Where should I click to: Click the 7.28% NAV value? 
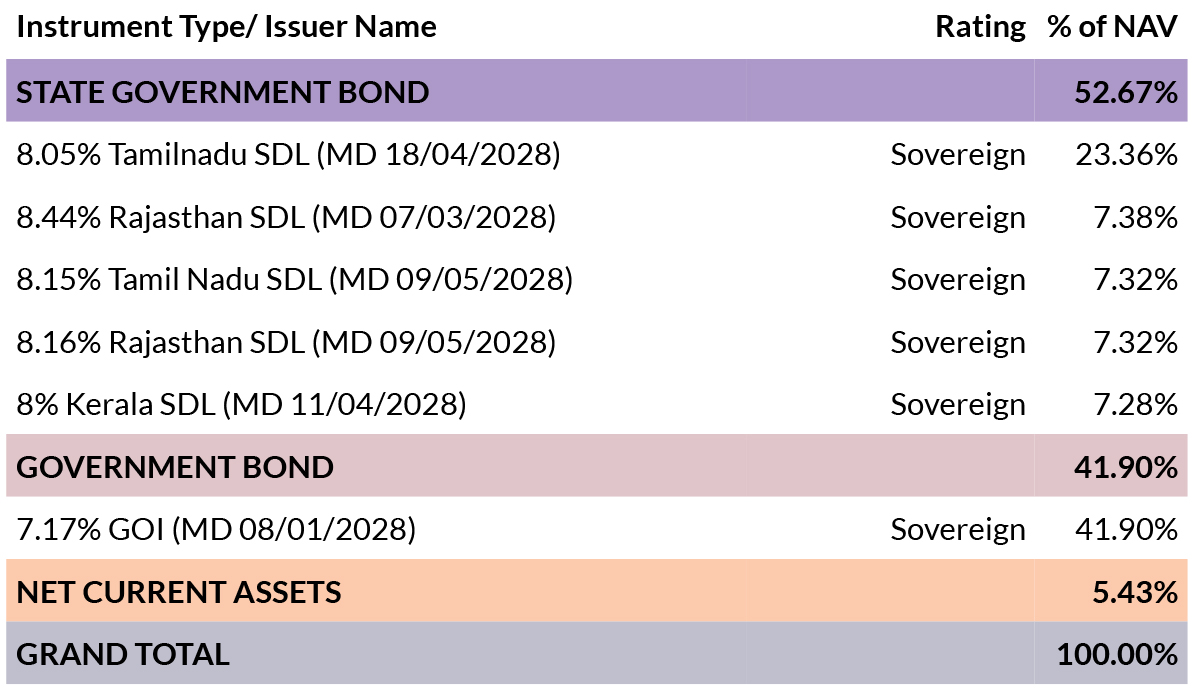pos(1135,405)
